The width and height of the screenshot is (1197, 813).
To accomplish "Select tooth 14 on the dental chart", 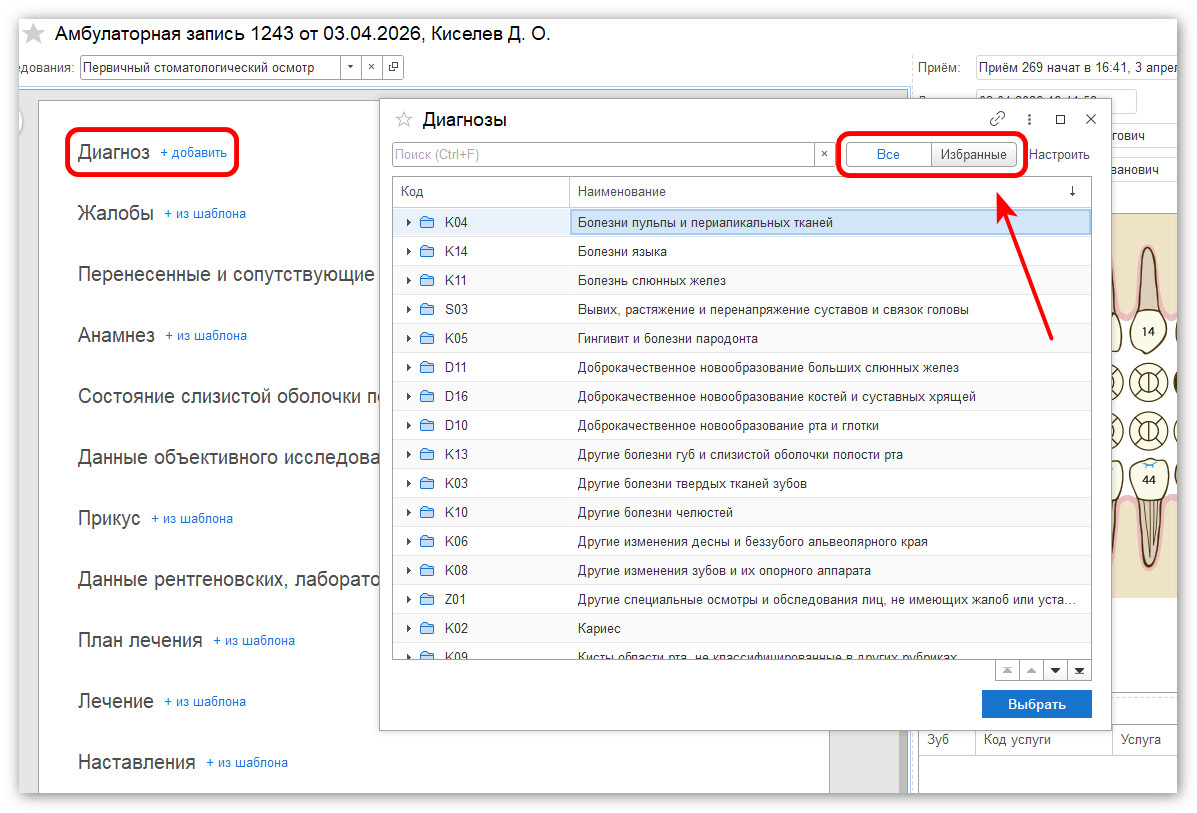I will point(1147,331).
